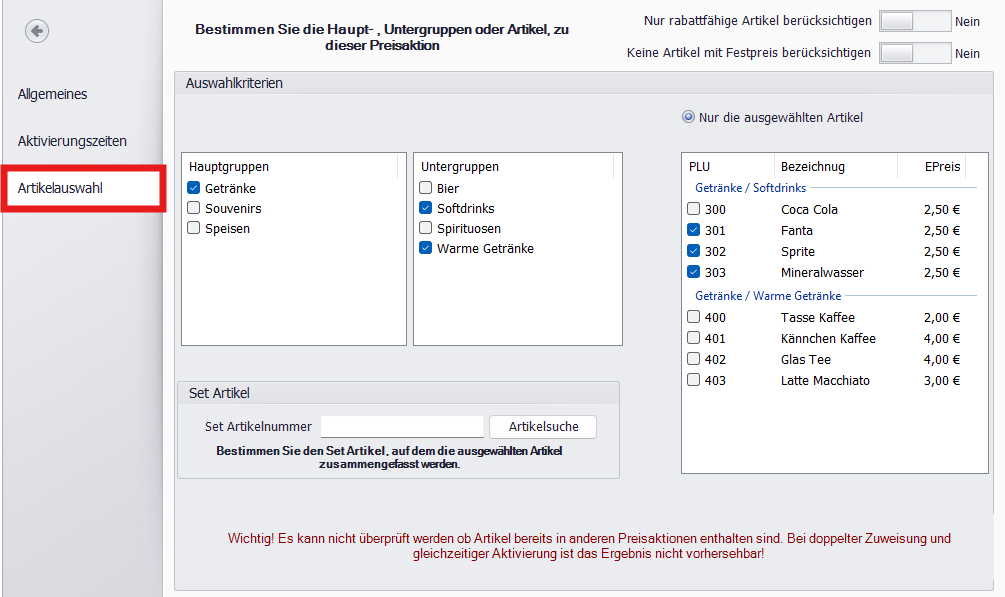Image resolution: width=1005 pixels, height=597 pixels.
Task: Click the '2,00 €' price cell
Action: pyautogui.click(x=942, y=317)
